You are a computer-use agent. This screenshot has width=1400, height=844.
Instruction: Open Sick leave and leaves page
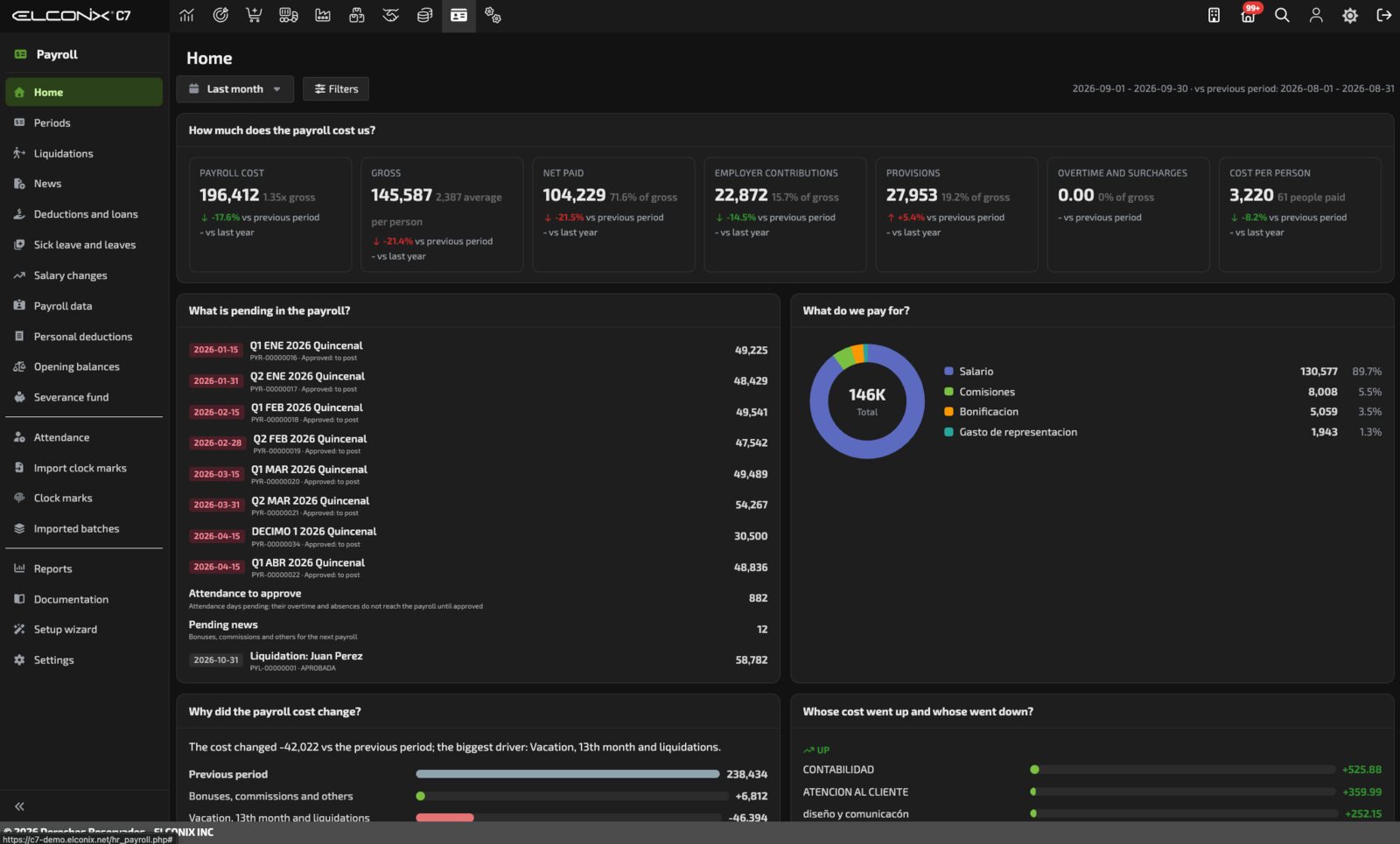(x=84, y=245)
